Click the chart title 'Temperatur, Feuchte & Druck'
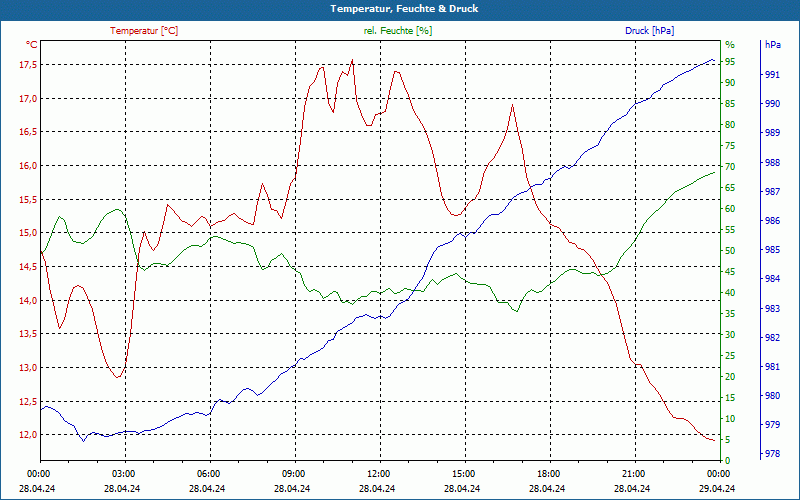This screenshot has width=800, height=500. [x=404, y=9]
